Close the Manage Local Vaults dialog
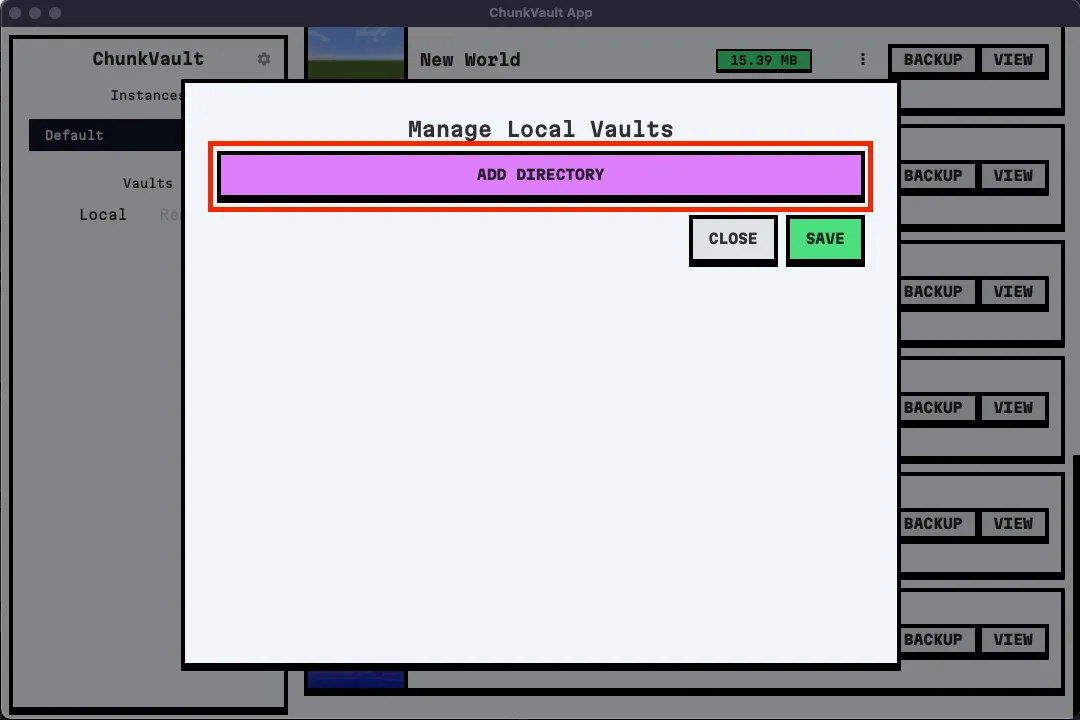The width and height of the screenshot is (1080, 720). coord(733,239)
